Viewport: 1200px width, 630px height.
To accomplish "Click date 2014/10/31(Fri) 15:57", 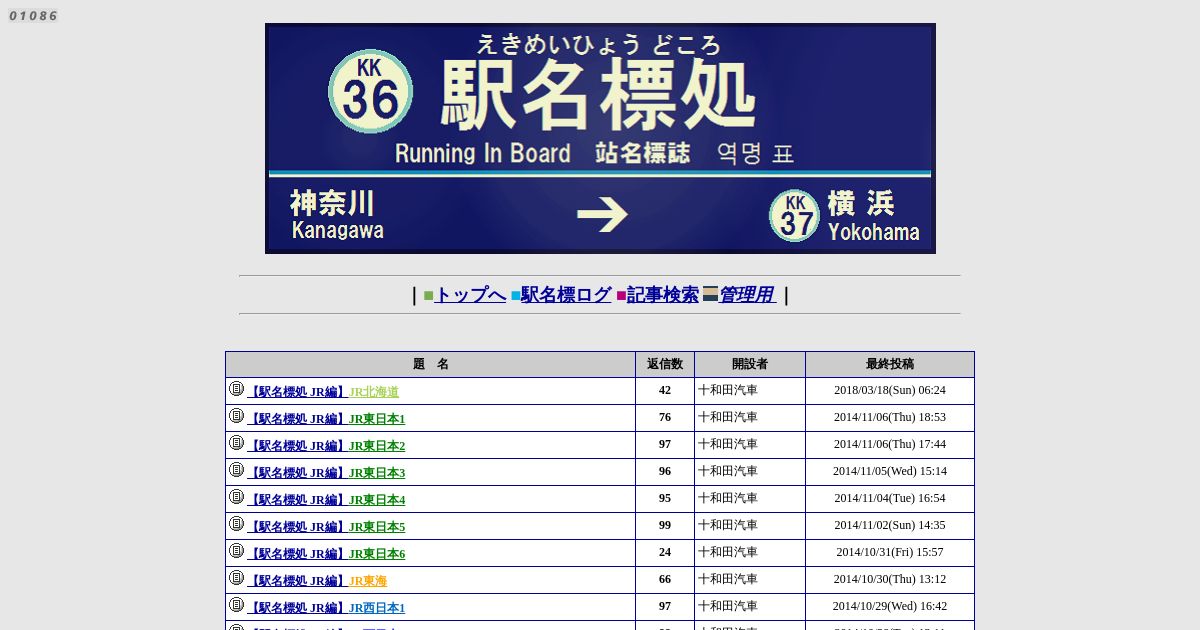I will 890,553.
